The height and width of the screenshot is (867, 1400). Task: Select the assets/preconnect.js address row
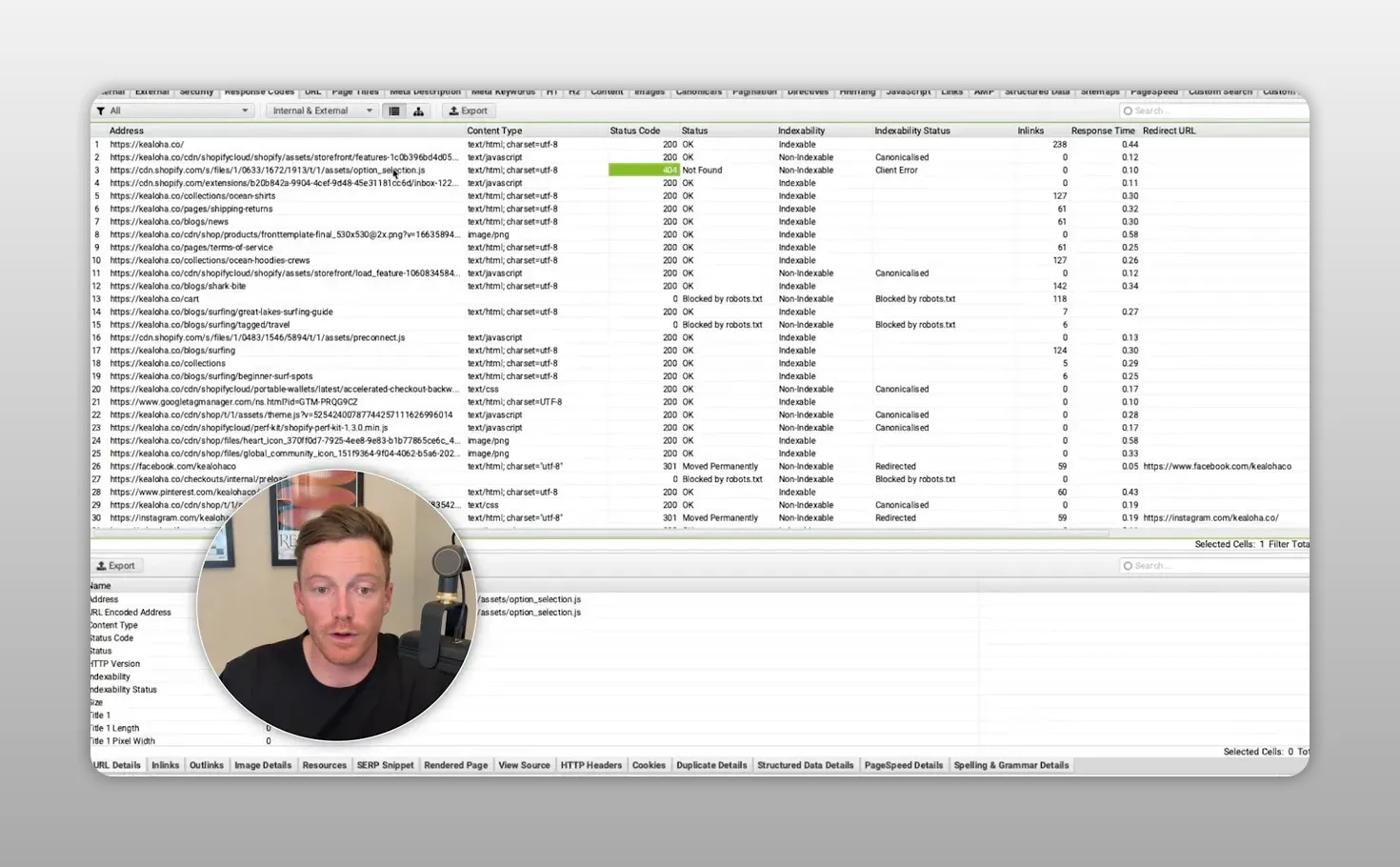(x=257, y=337)
